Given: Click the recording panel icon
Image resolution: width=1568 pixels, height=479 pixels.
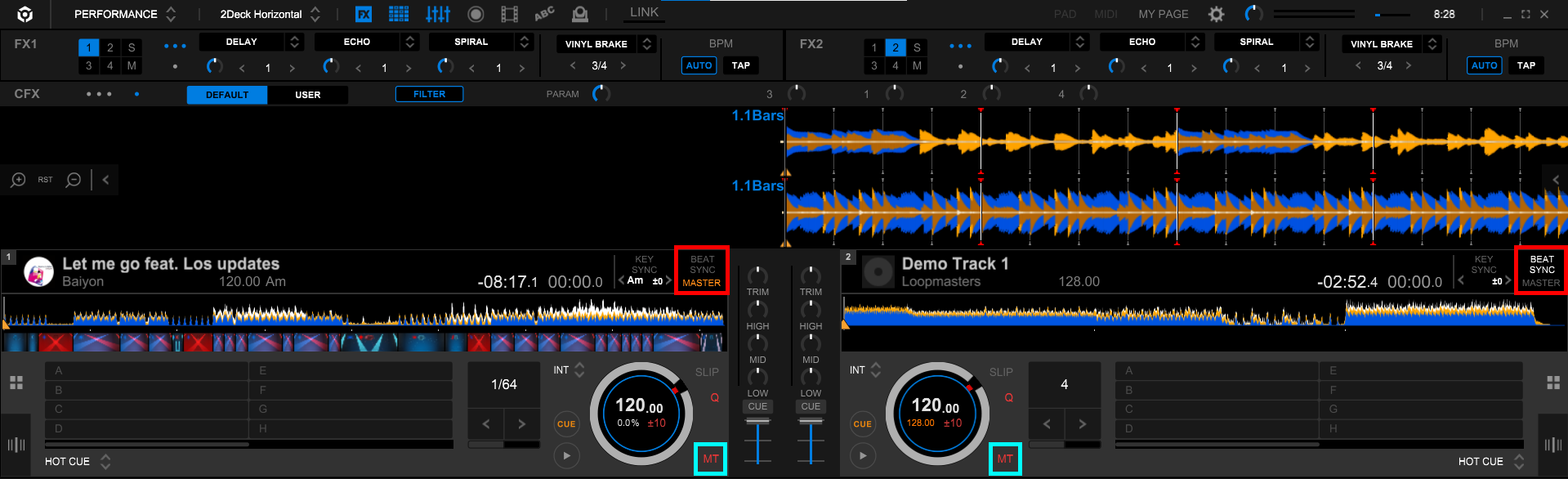Looking at the screenshot, I should pyautogui.click(x=476, y=14).
